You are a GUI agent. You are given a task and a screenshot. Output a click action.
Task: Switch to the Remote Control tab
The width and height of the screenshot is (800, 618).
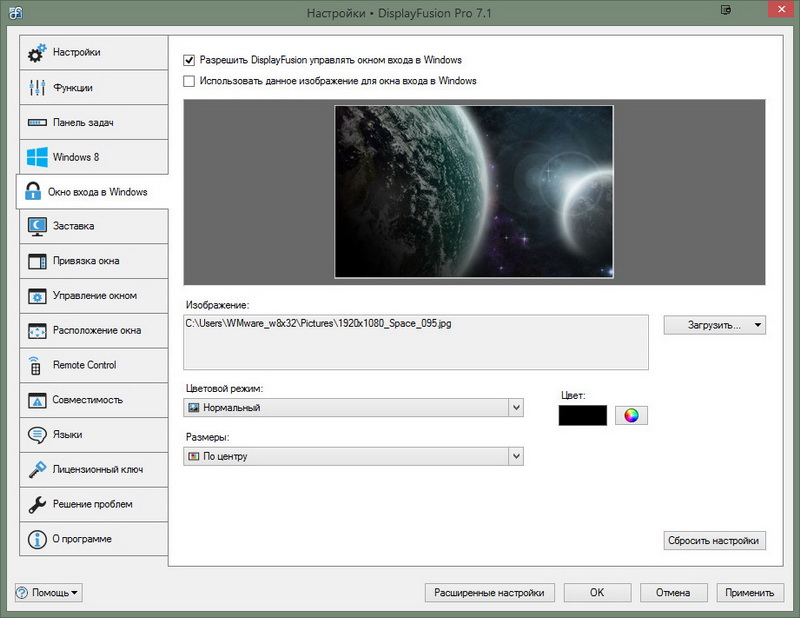(x=94, y=365)
